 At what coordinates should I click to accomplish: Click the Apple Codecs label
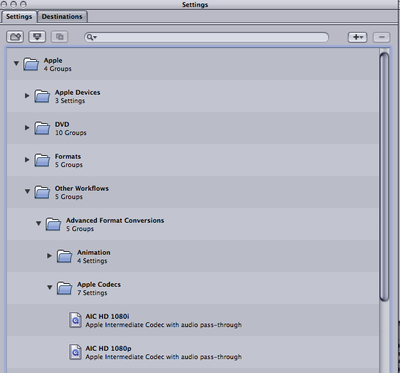[x=99, y=284]
